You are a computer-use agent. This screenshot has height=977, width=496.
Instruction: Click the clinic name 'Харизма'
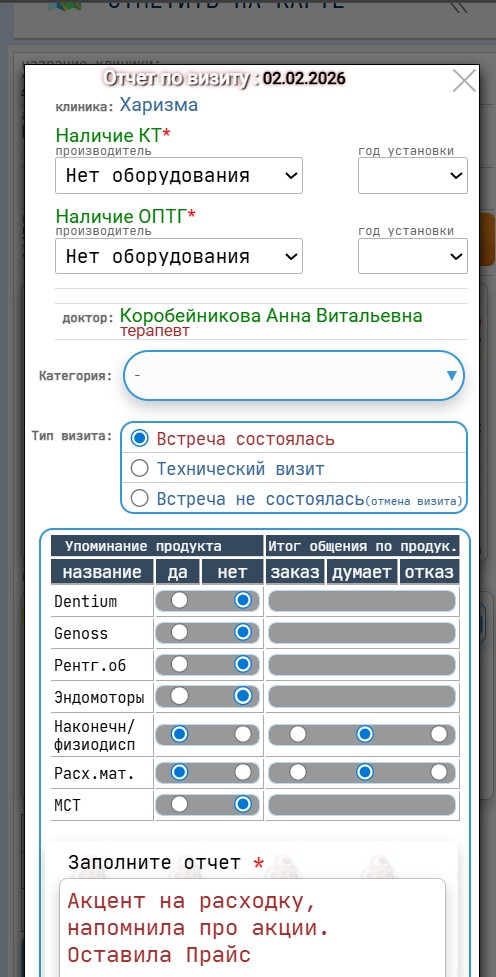click(158, 105)
